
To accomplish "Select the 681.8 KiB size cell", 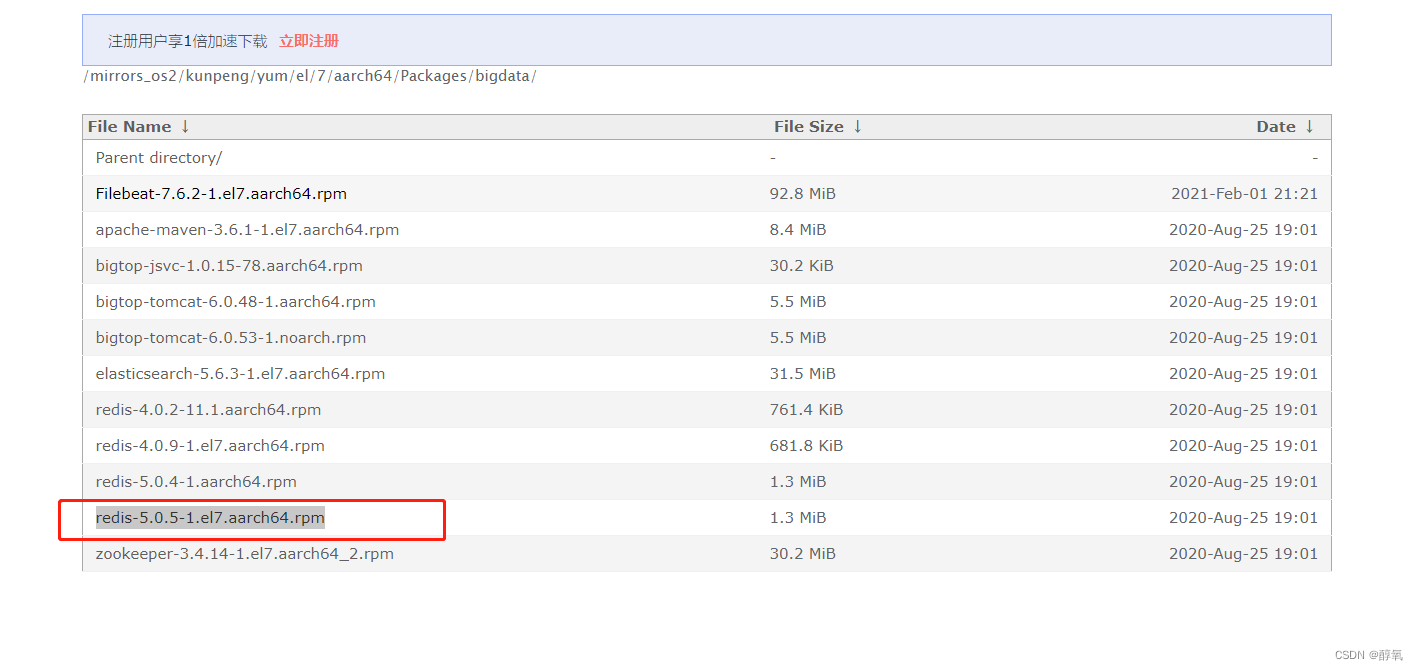I will coord(807,446).
